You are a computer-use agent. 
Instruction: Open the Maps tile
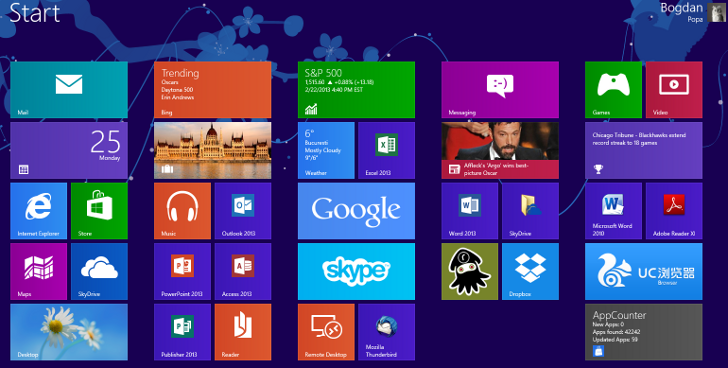coord(39,271)
